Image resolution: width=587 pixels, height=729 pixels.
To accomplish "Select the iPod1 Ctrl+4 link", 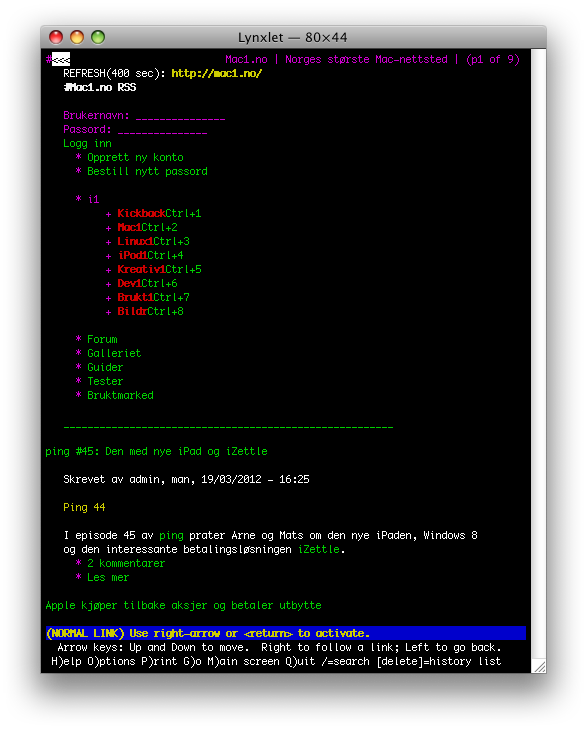I will (x=151, y=255).
